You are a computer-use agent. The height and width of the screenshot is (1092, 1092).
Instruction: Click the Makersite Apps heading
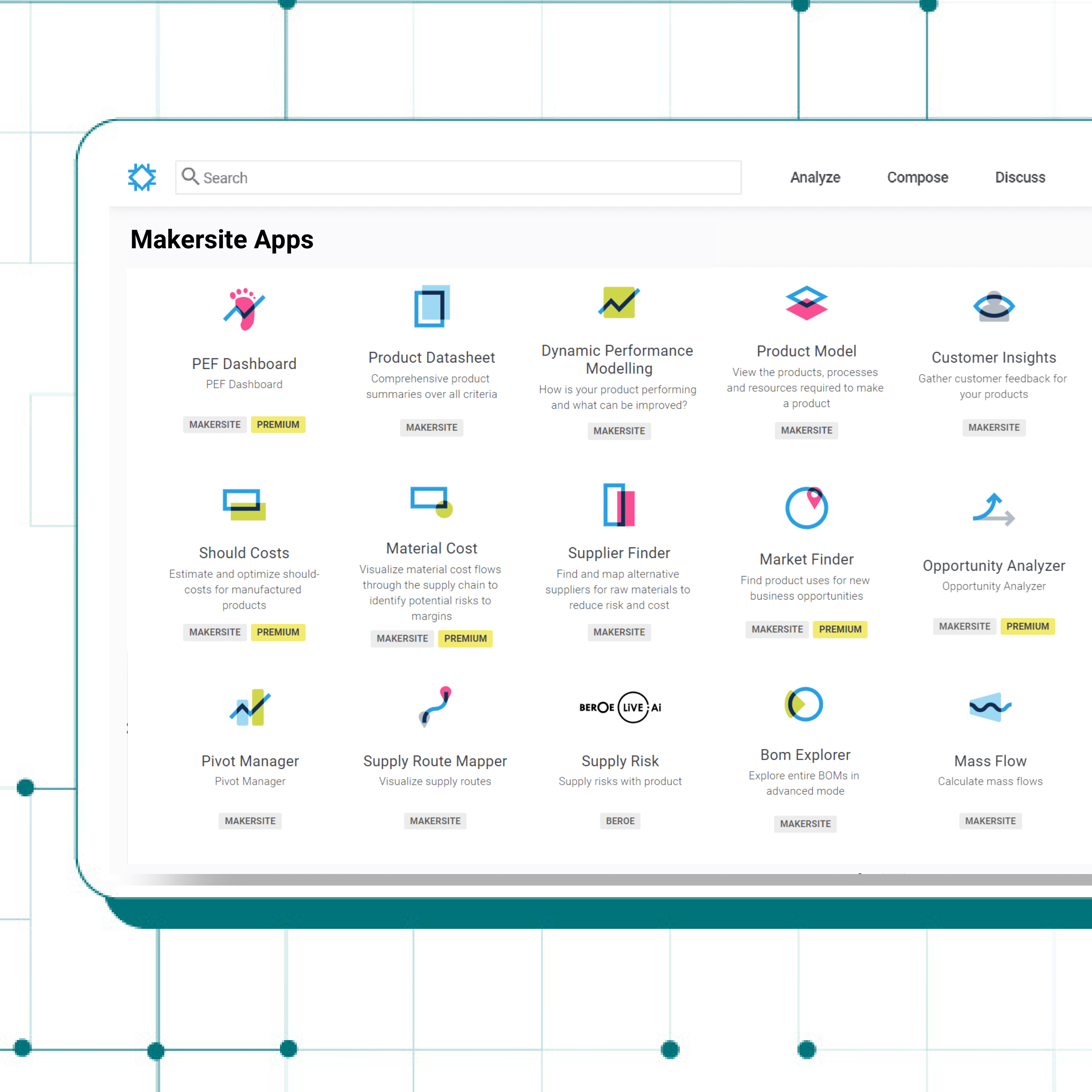221,240
